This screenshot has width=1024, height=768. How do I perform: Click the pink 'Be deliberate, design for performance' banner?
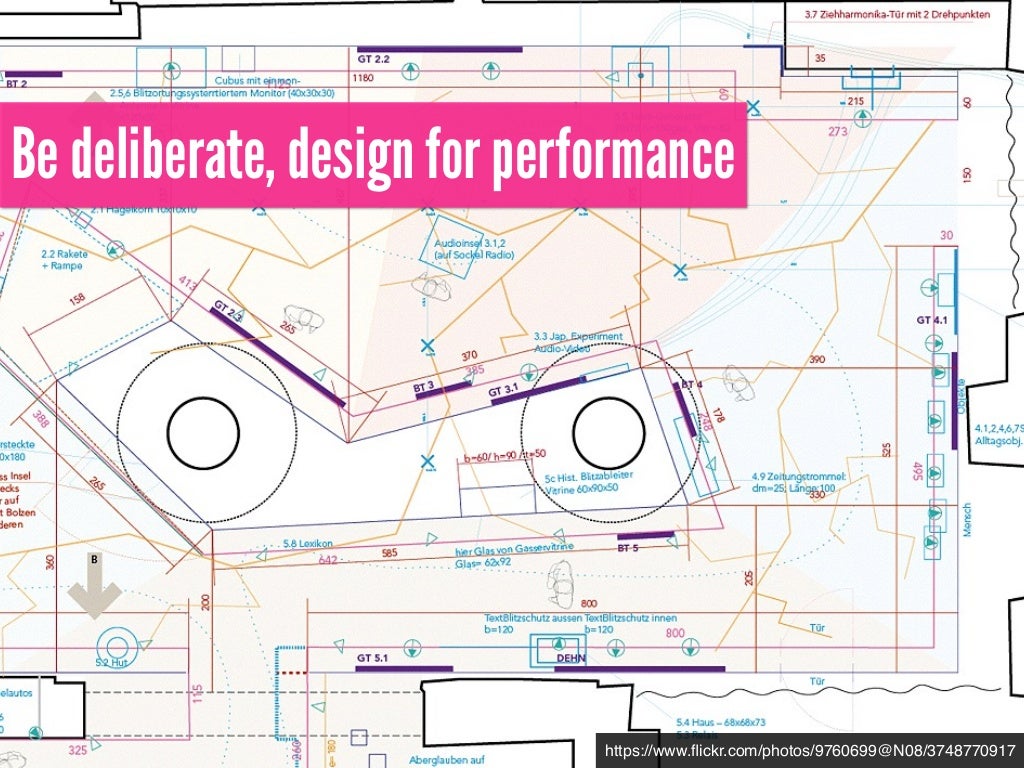tap(373, 155)
